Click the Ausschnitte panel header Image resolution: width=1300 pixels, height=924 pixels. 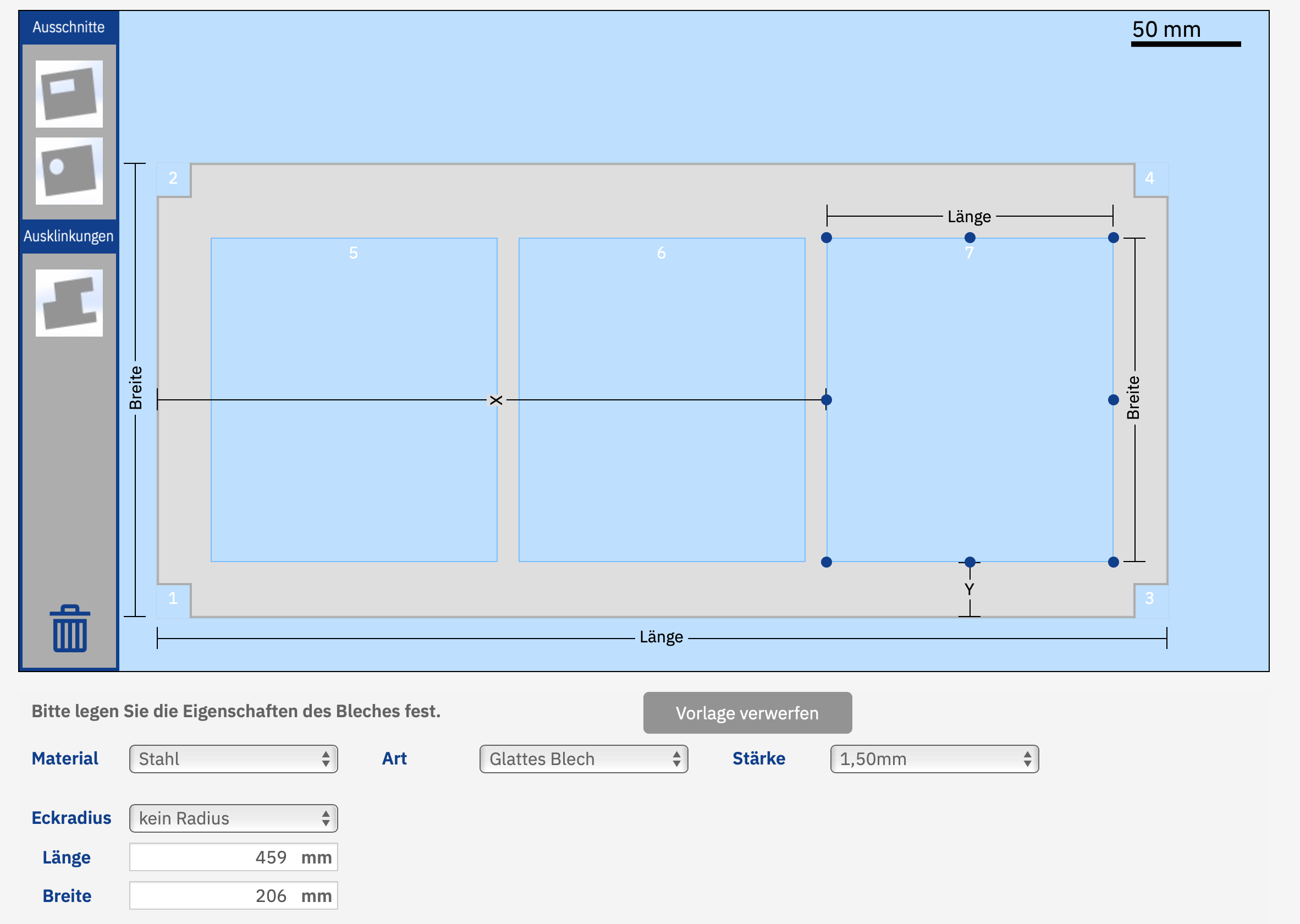[x=69, y=28]
